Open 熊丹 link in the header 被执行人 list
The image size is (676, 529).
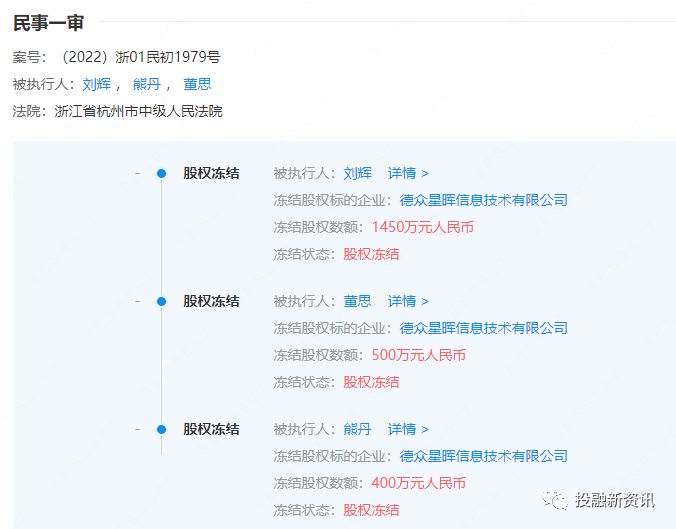pos(147,84)
